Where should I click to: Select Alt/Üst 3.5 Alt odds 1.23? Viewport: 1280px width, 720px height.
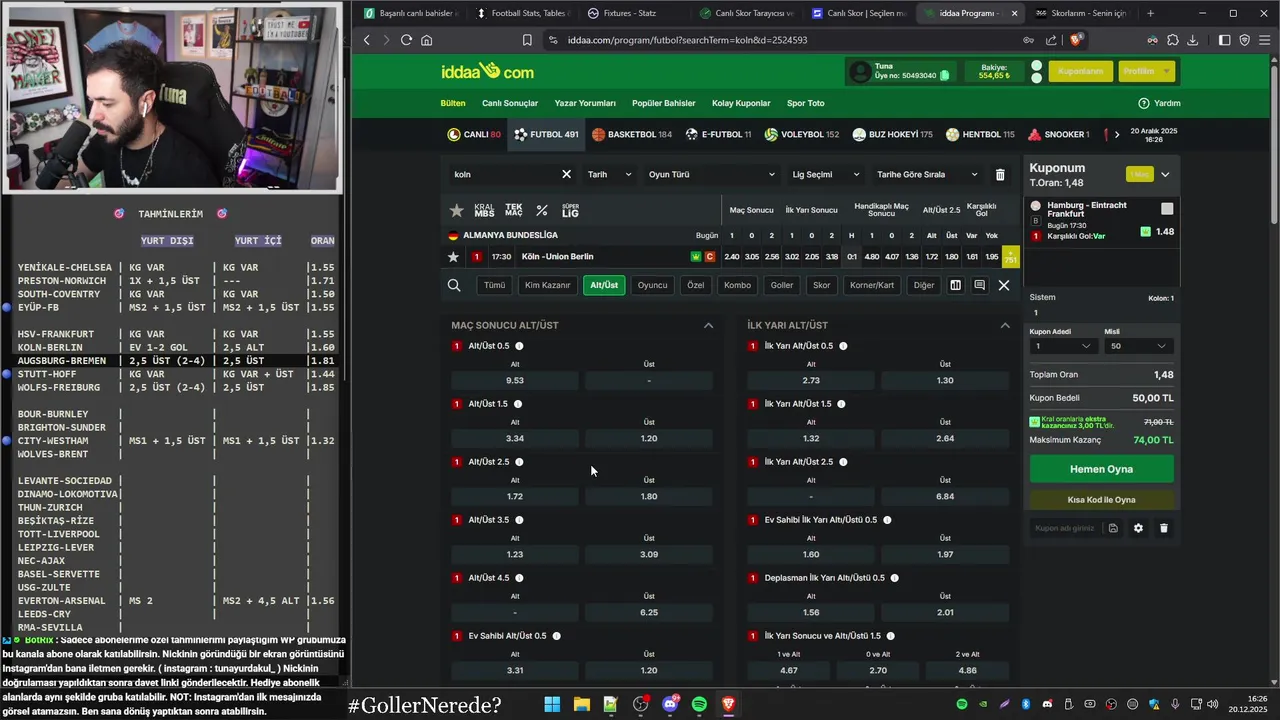coord(515,554)
